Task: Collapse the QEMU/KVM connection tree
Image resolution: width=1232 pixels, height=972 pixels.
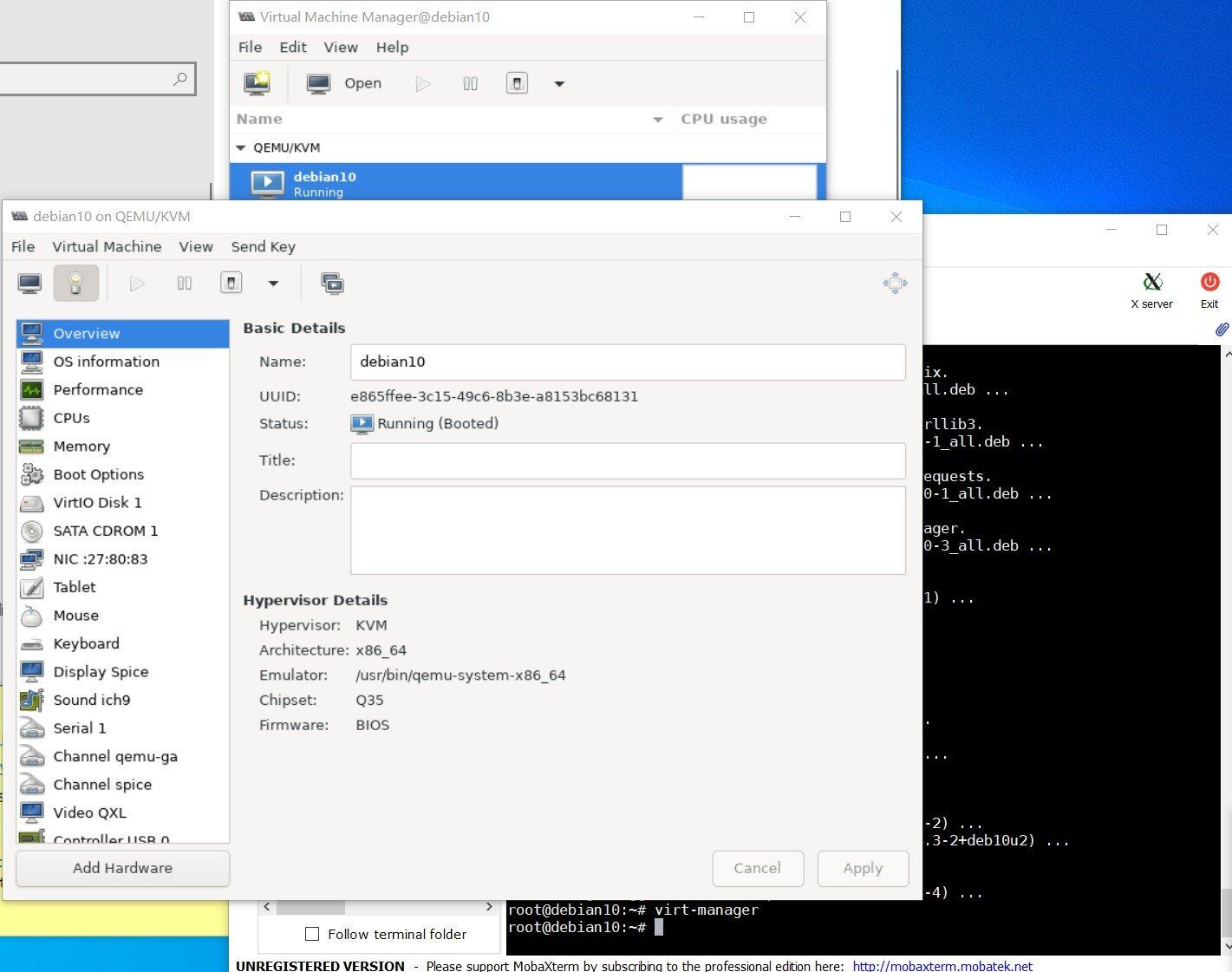Action: click(x=241, y=148)
